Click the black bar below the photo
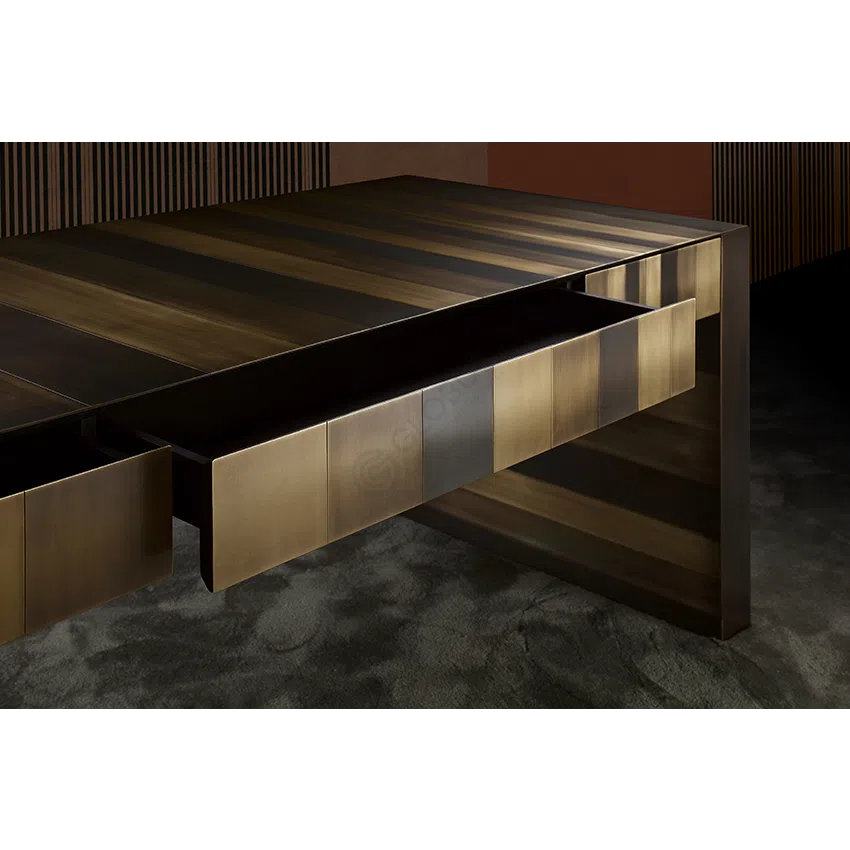Image resolution: width=850 pixels, height=850 pixels. click(x=425, y=780)
